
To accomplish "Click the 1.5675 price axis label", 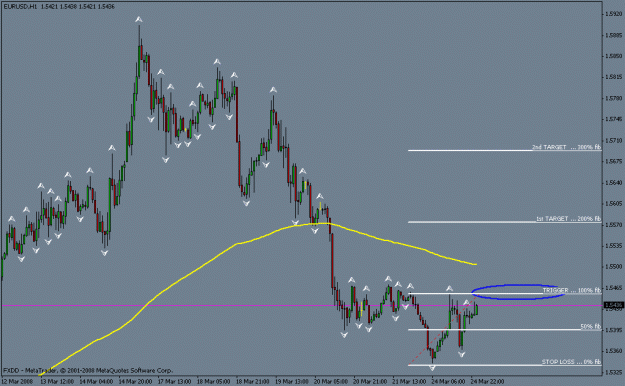I will [x=613, y=161].
